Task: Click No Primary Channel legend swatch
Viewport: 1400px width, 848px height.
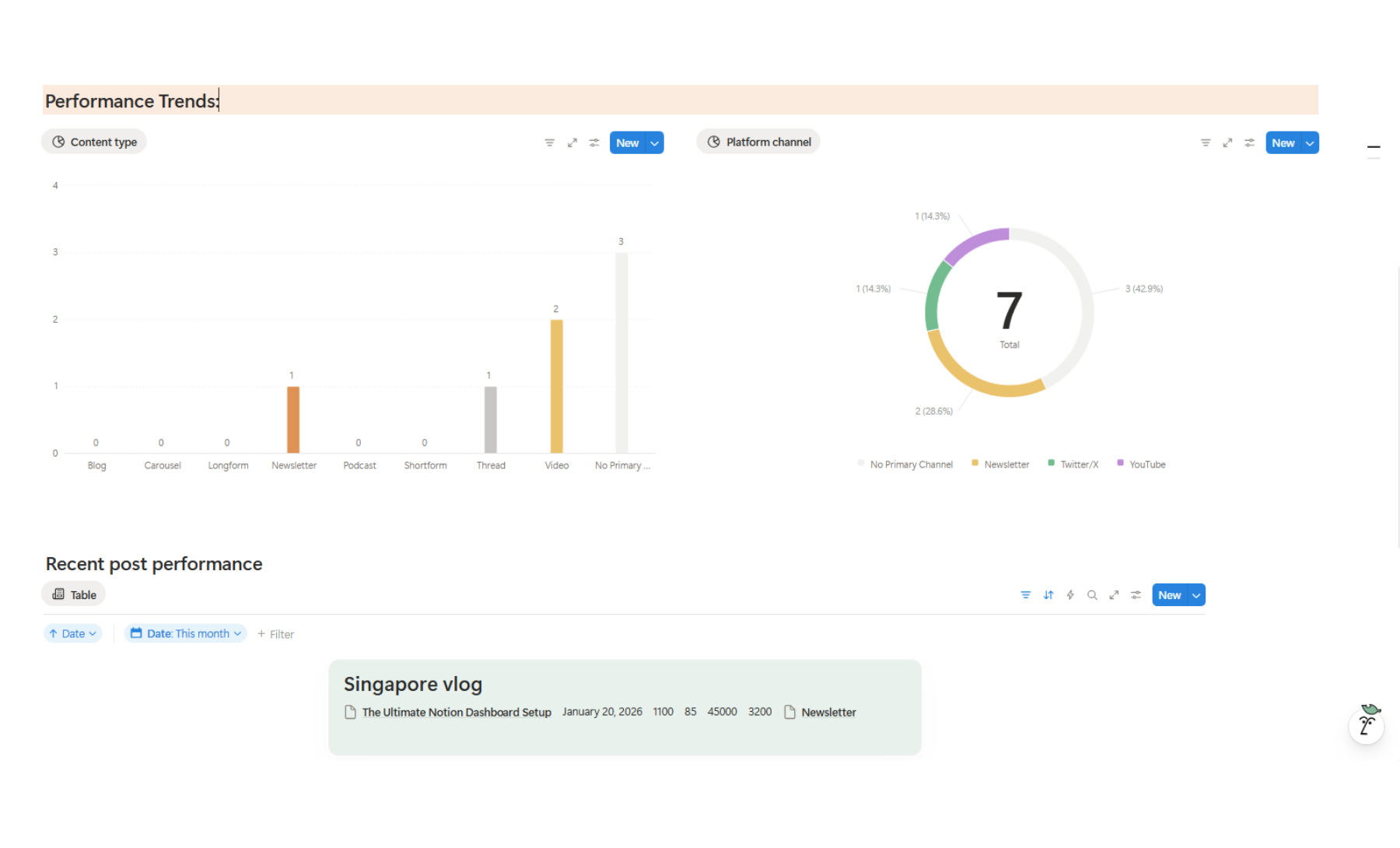Action: [x=861, y=464]
